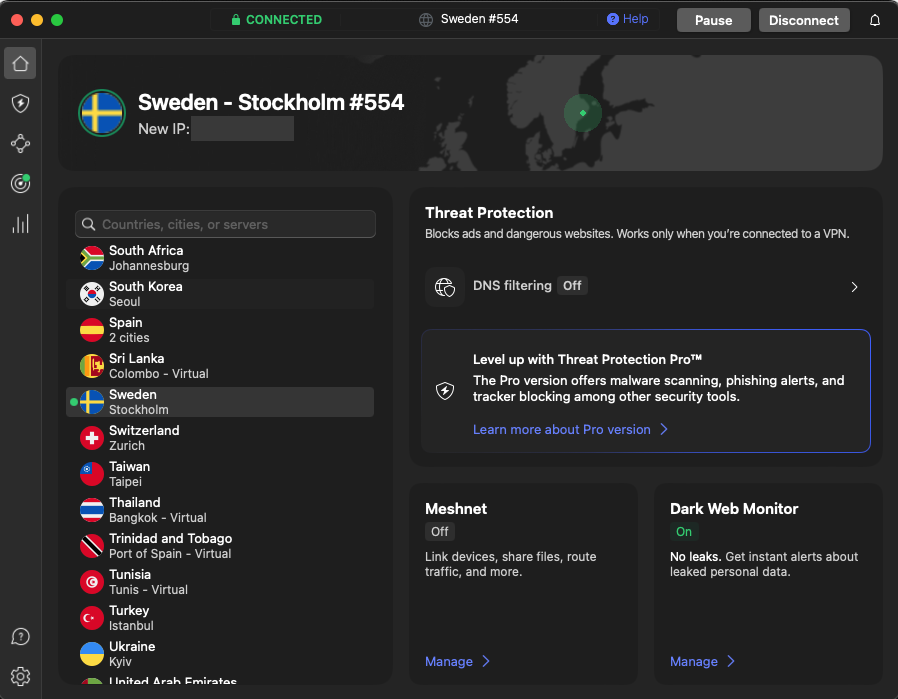Click the notifications bell icon
This screenshot has height=699, width=898.
pos(875,20)
